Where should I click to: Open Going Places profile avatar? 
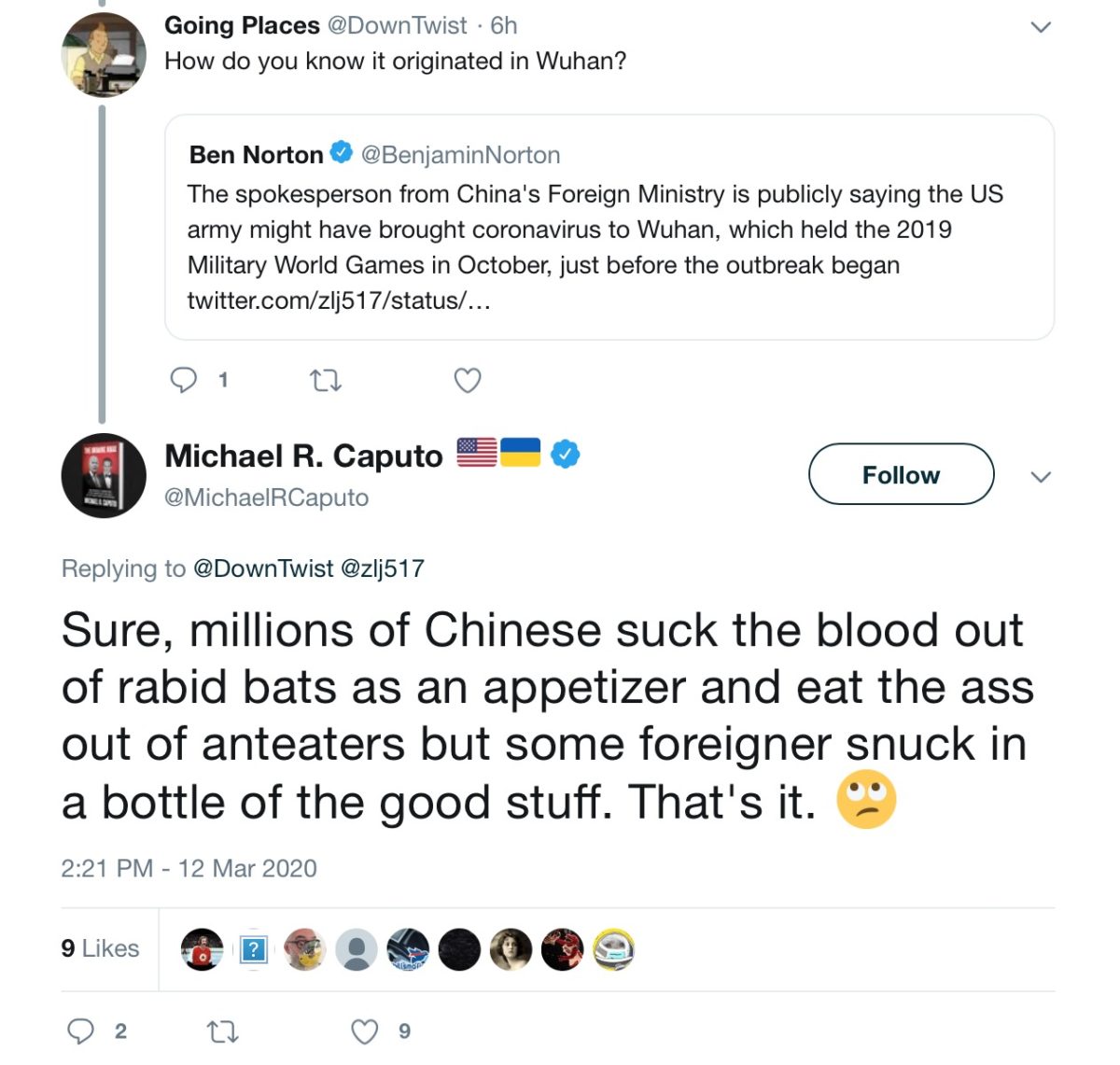pyautogui.click(x=103, y=54)
